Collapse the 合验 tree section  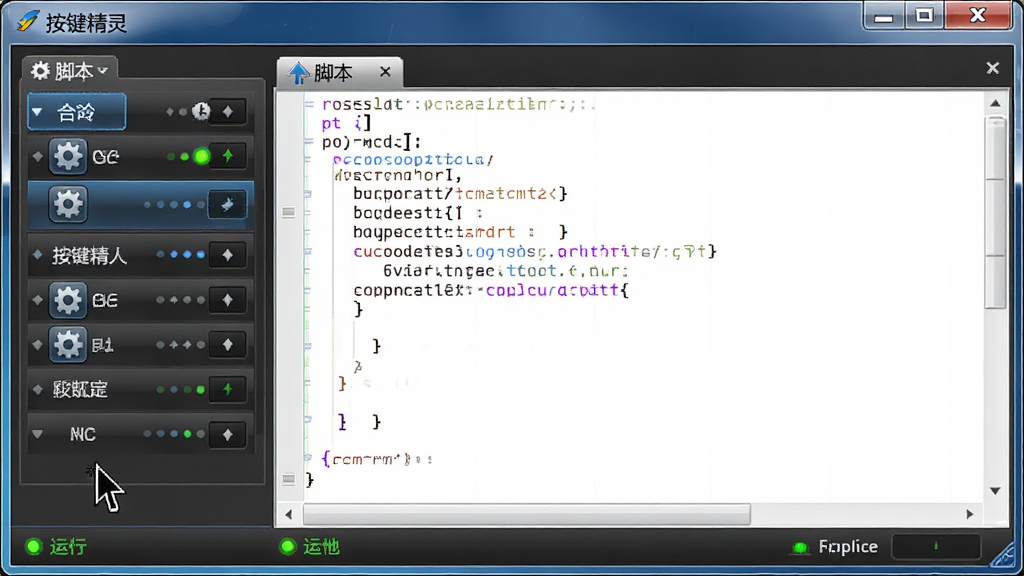tap(38, 113)
